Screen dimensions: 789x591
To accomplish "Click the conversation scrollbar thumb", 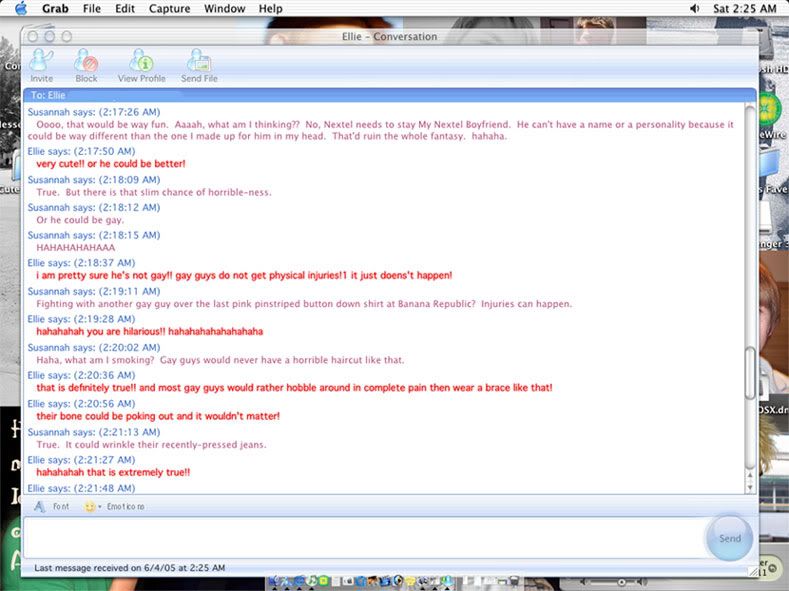I will click(750, 372).
